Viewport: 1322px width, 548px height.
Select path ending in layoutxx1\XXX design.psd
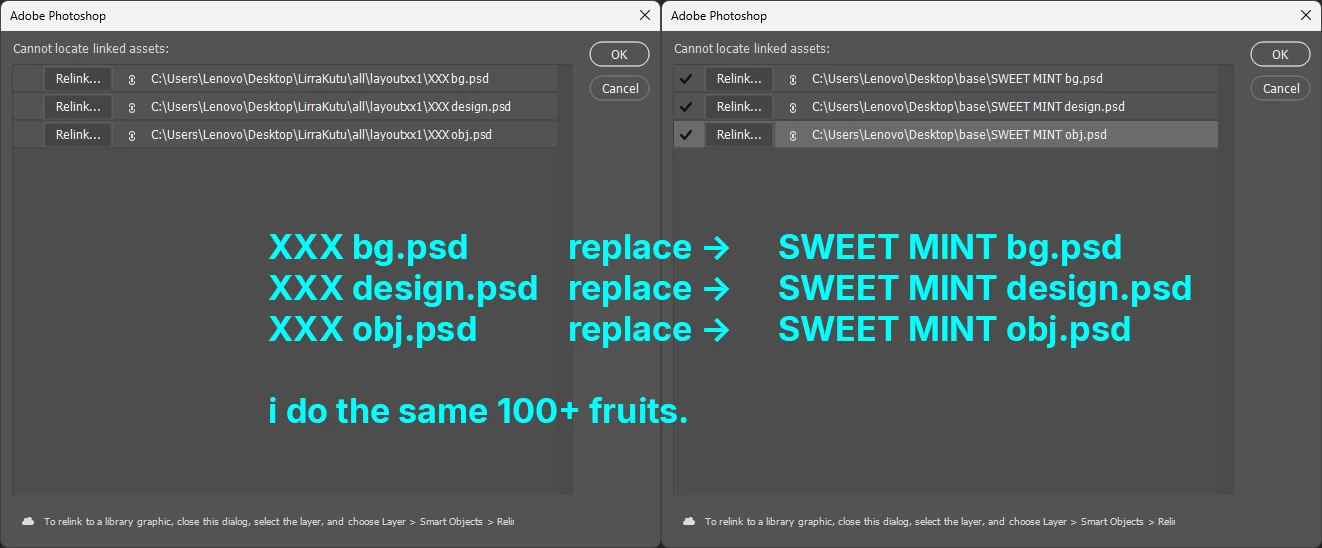331,106
